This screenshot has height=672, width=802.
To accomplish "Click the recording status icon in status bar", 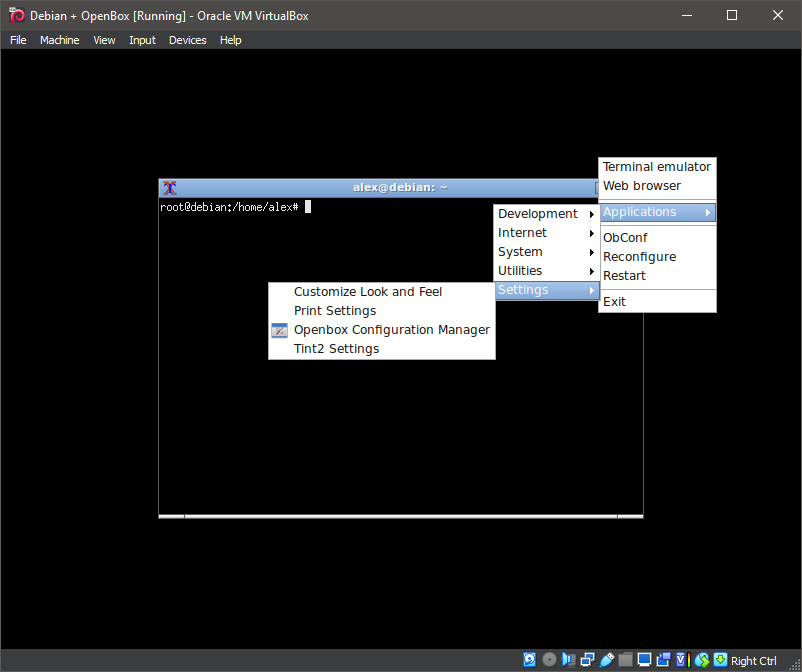I will click(x=662, y=659).
